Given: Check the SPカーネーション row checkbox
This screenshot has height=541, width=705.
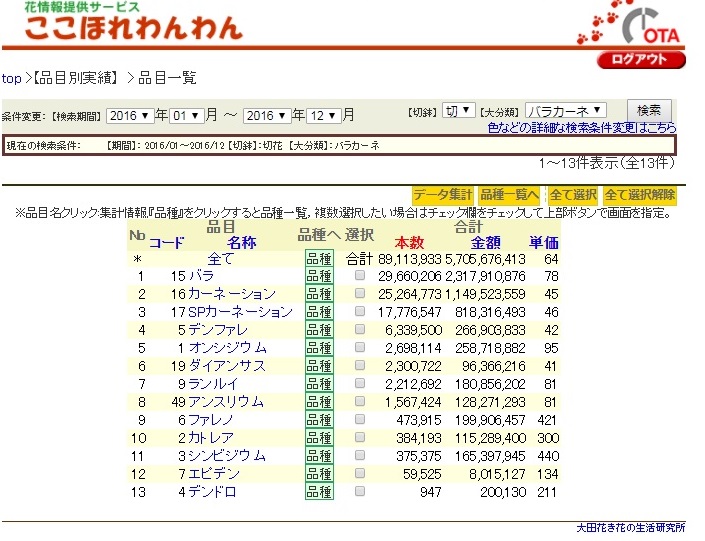Looking at the screenshot, I should point(360,311).
